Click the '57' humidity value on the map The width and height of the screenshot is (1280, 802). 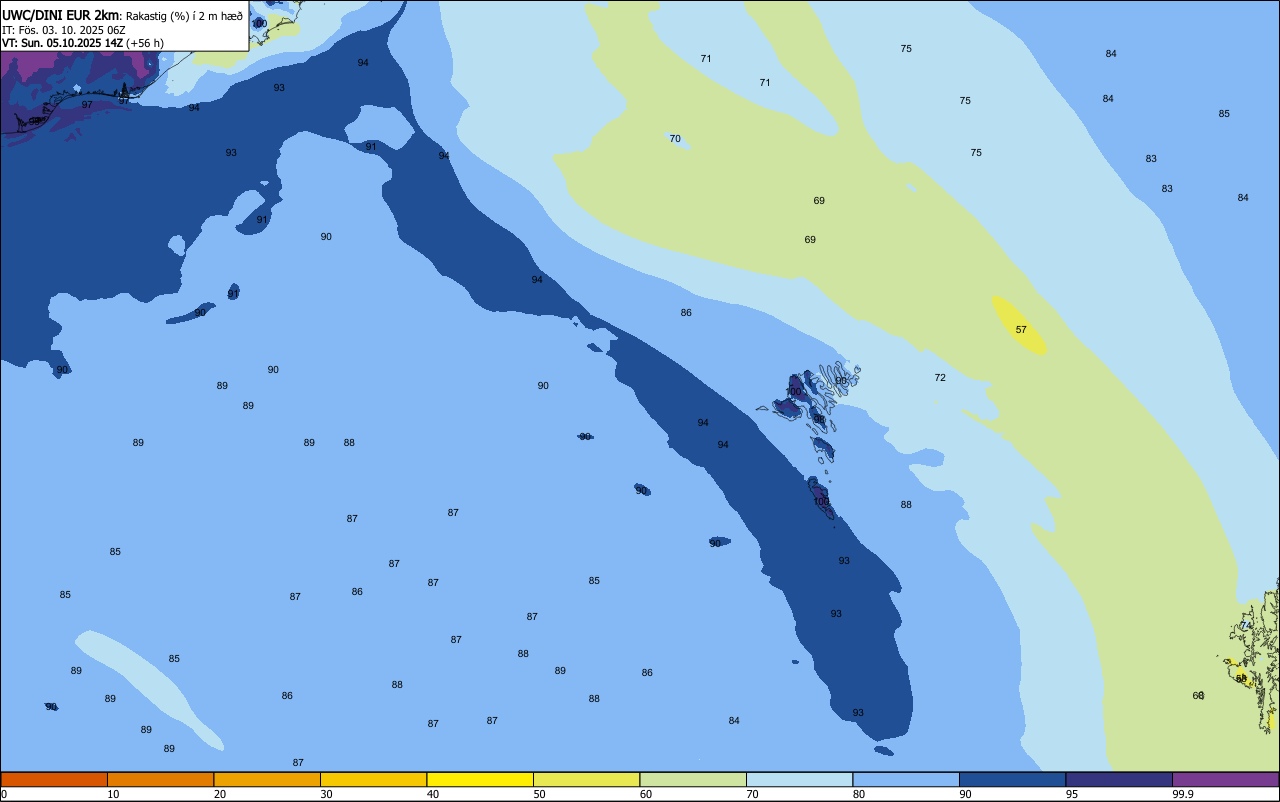pyautogui.click(x=1021, y=329)
